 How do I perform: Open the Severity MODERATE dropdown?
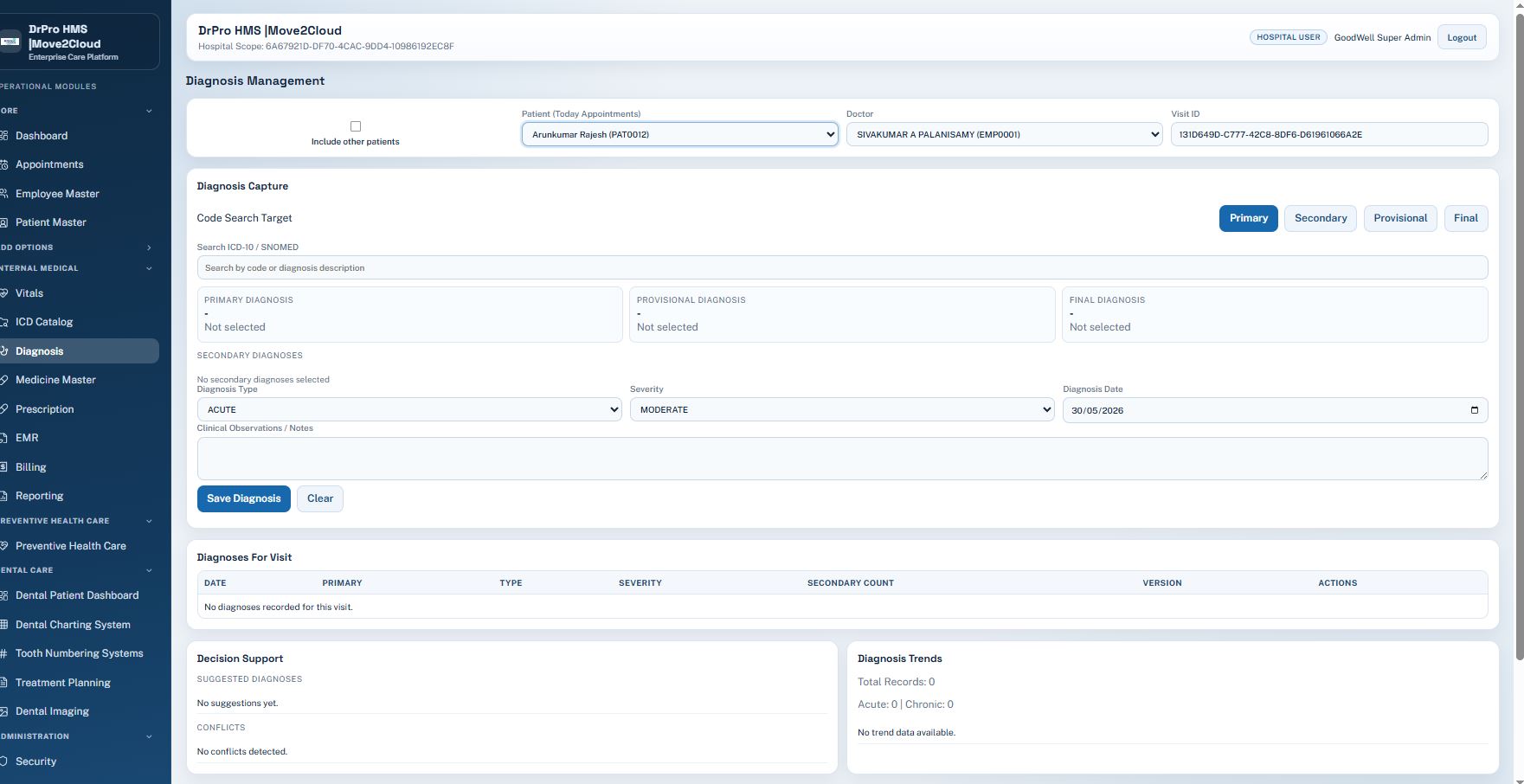coord(842,409)
